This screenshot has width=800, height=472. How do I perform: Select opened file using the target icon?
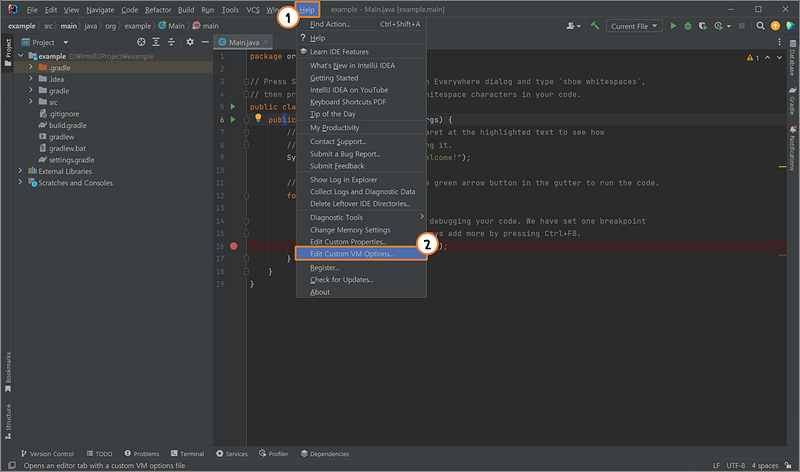(x=141, y=42)
